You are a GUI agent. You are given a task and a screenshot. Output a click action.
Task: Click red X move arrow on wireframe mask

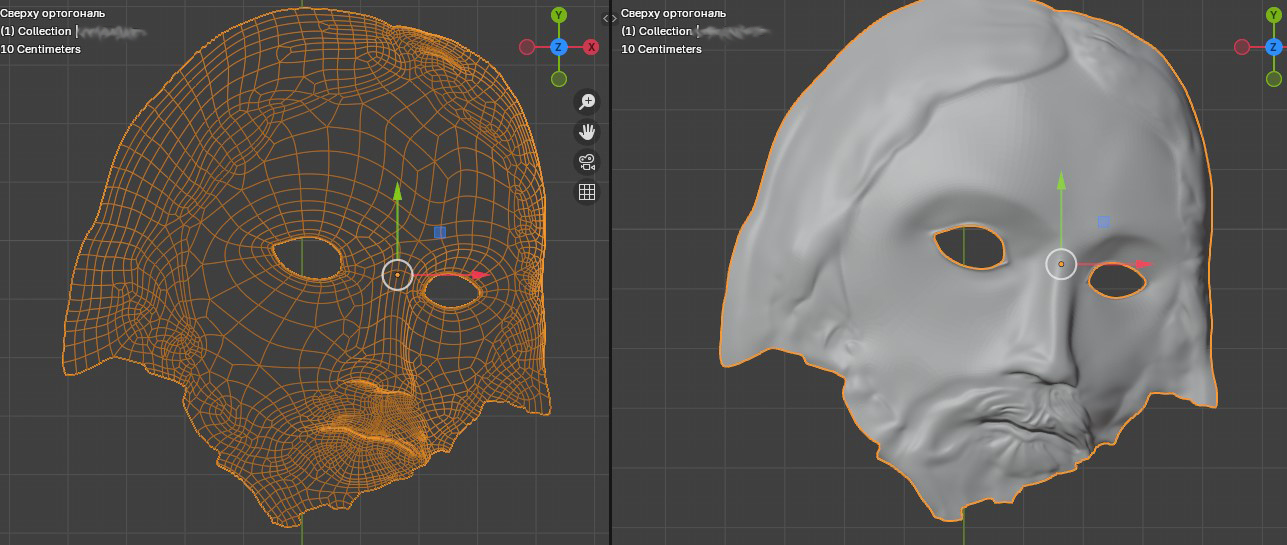click(479, 274)
